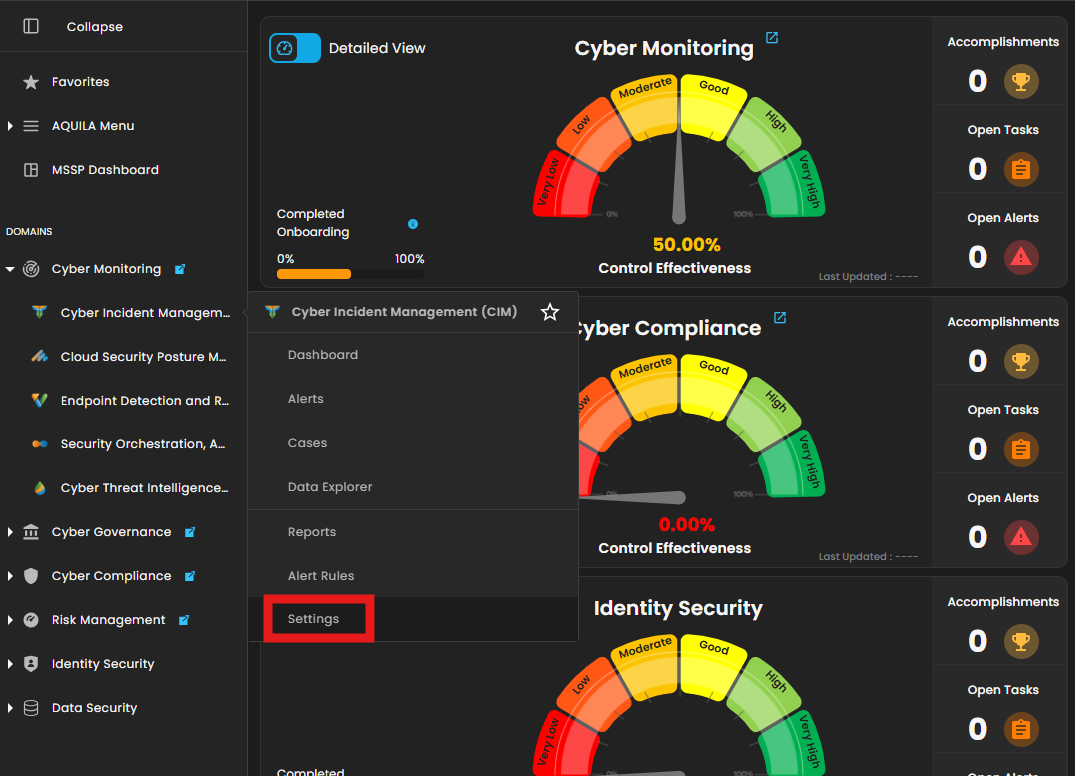Expand the AQUILA Menu
Screen dimensions: 1075x776
(10, 126)
